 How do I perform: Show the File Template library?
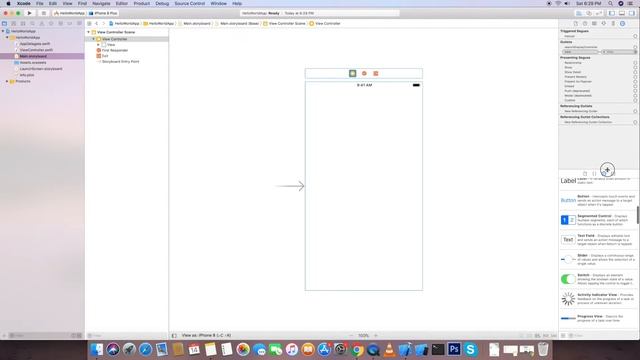click(585, 174)
